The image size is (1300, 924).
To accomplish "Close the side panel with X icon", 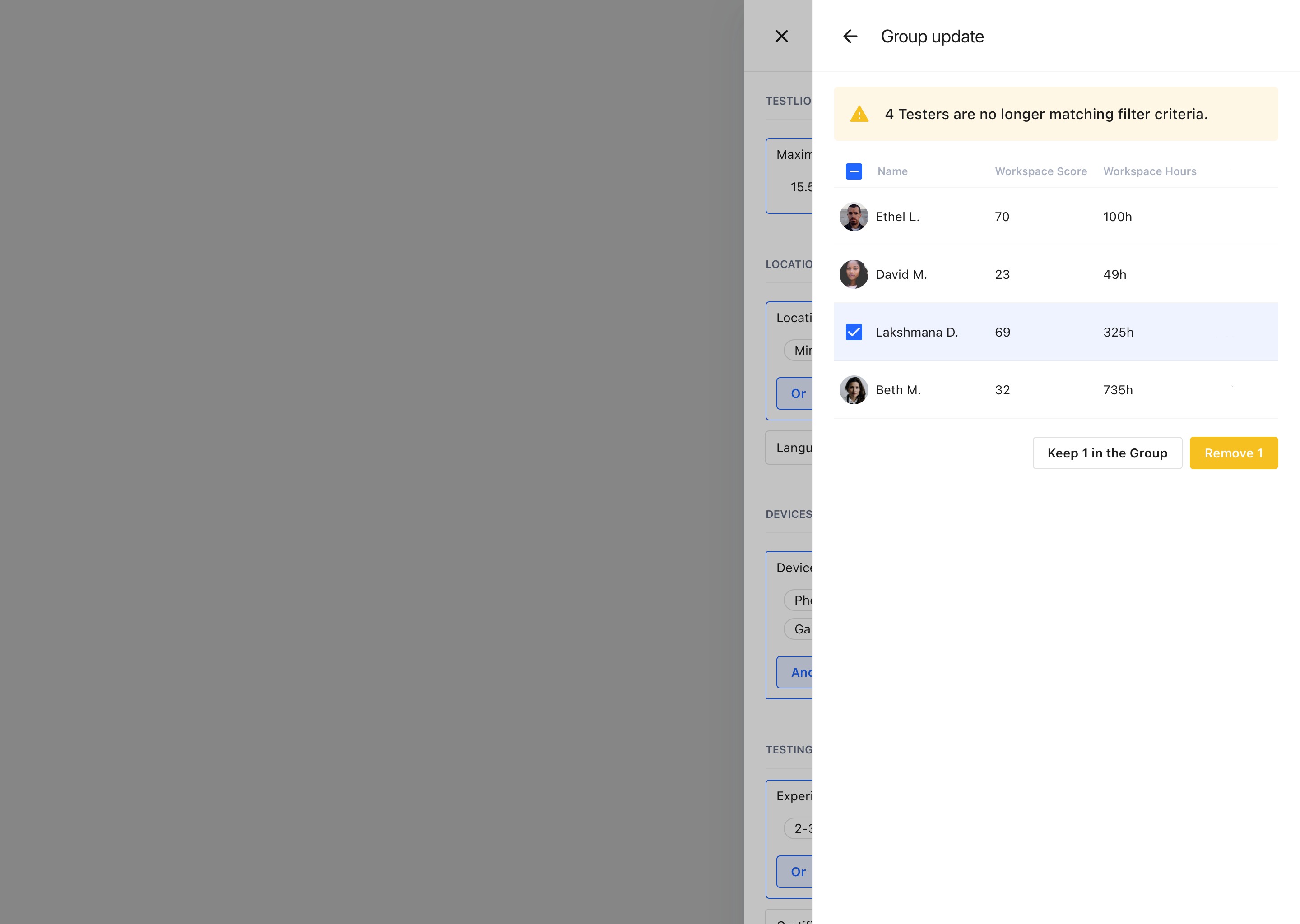I will click(x=781, y=37).
